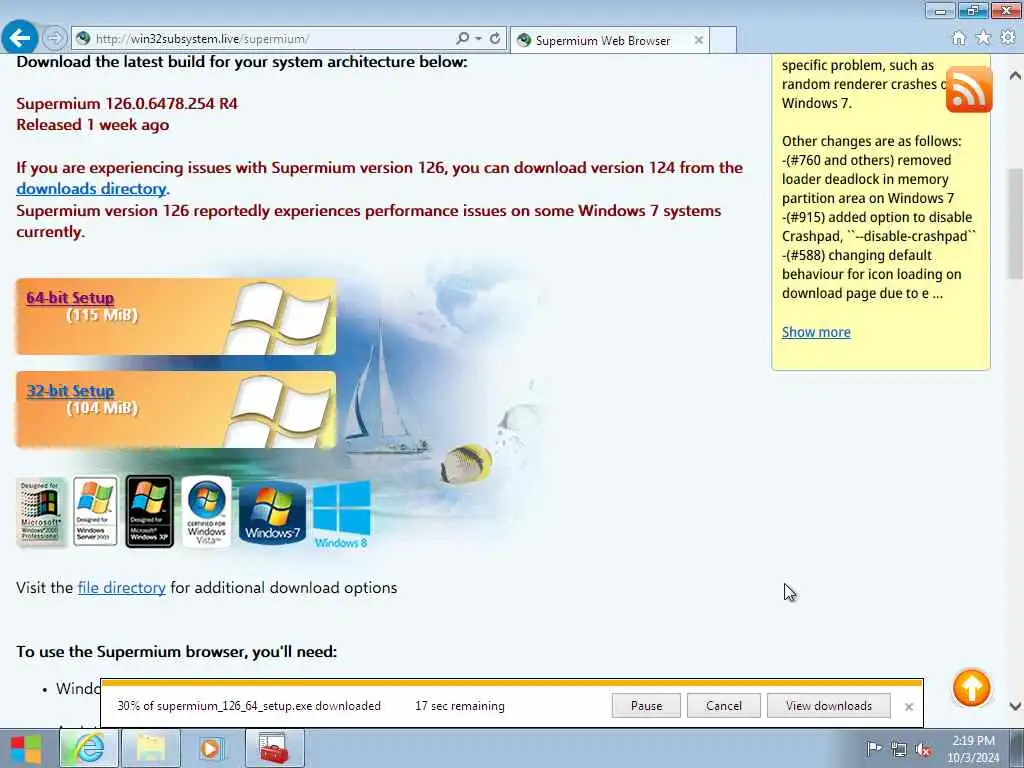This screenshot has height=768, width=1024.
Task: Click the '30% of supermium_126_64_setup.exe downloaded' text
Action: point(249,706)
